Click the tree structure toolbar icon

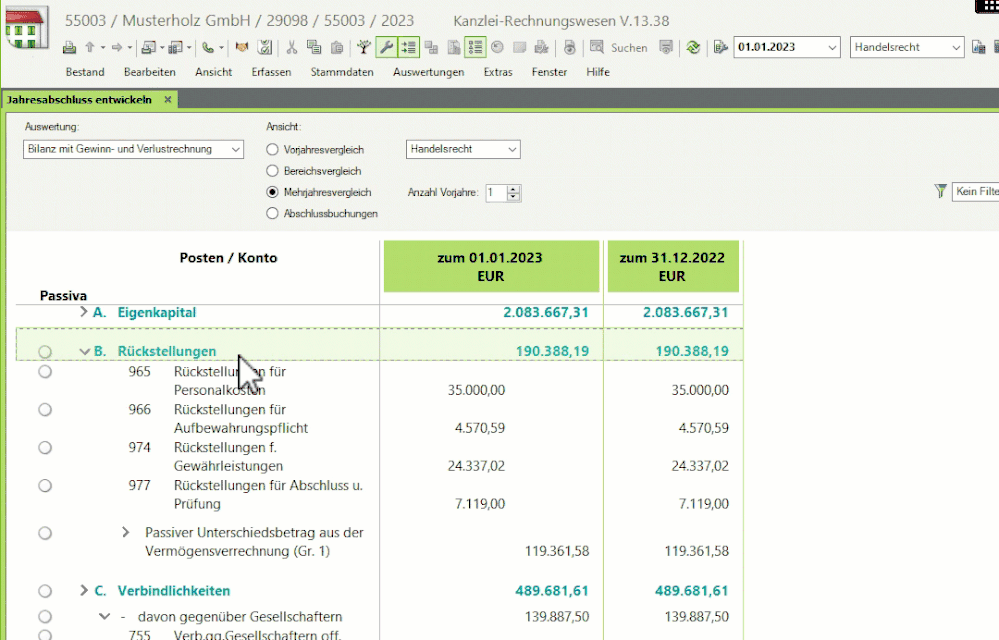[364, 47]
